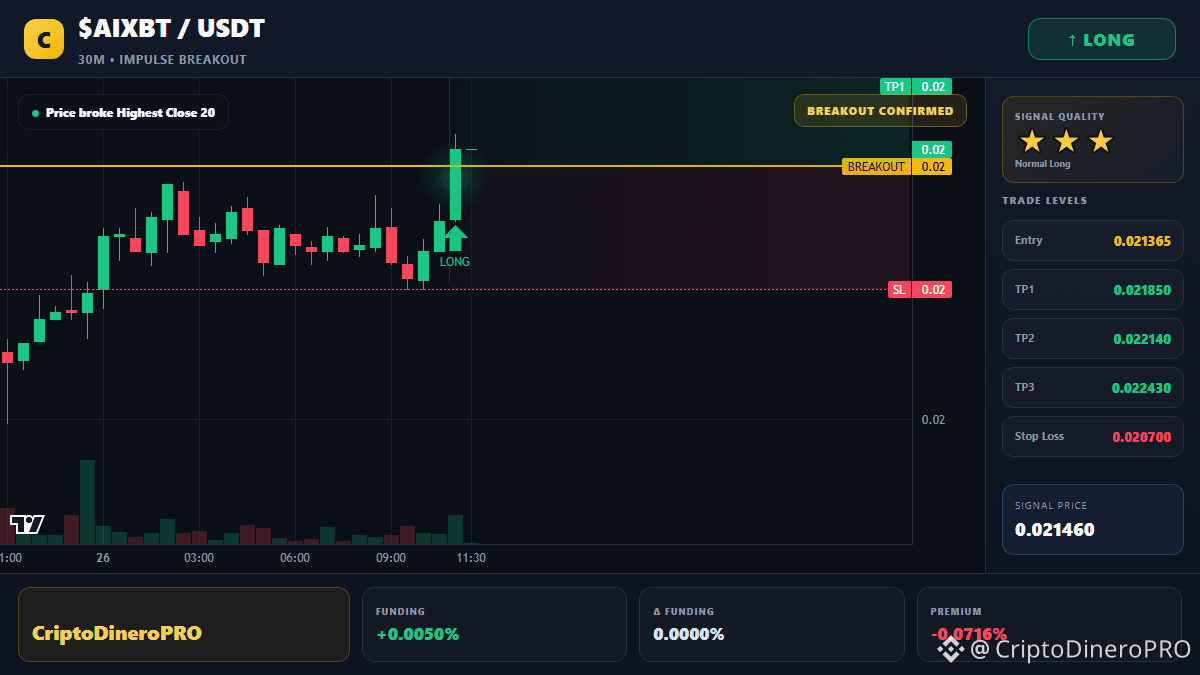Click the first signal quality star

coord(1032,141)
